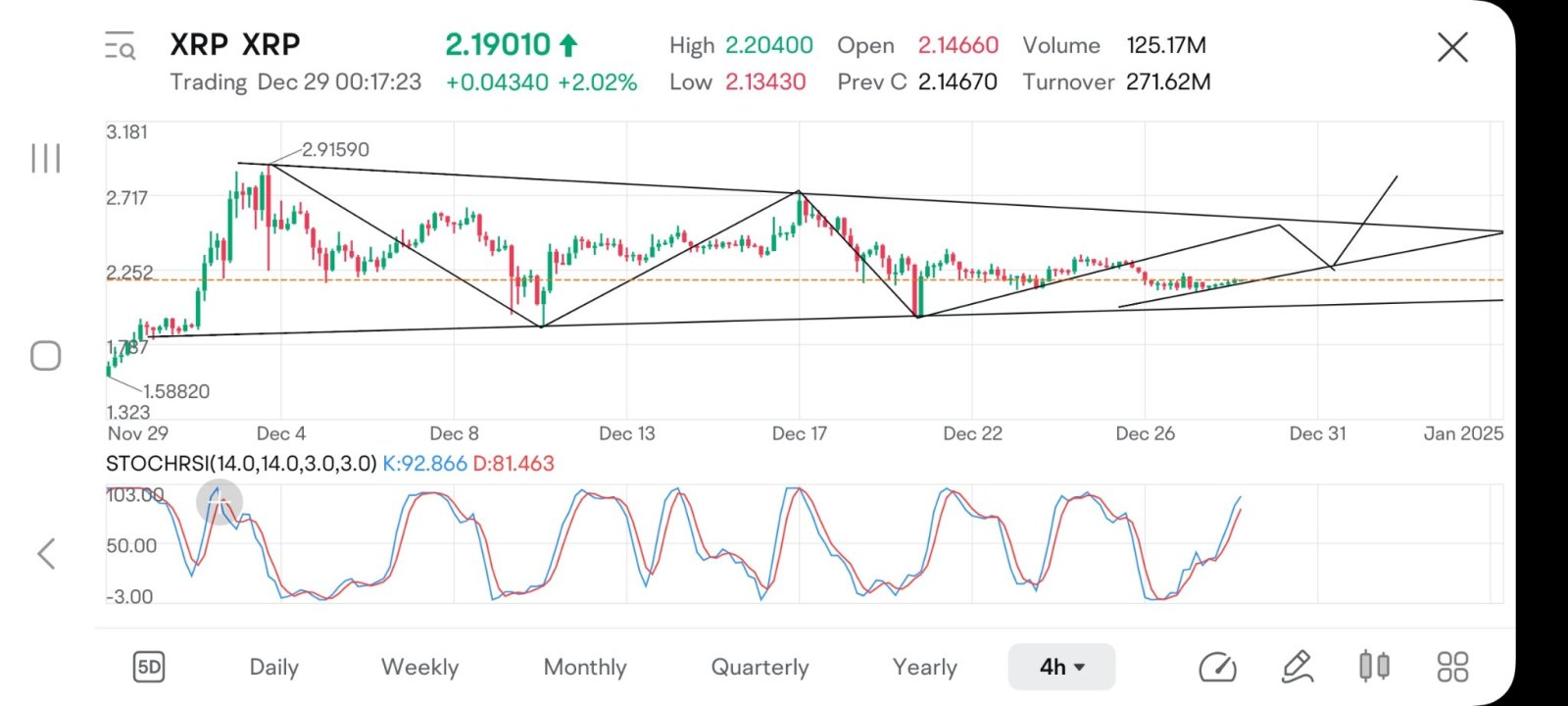The width and height of the screenshot is (1568, 706).
Task: Expand the 4h interval dropdown
Action: click(x=1061, y=667)
